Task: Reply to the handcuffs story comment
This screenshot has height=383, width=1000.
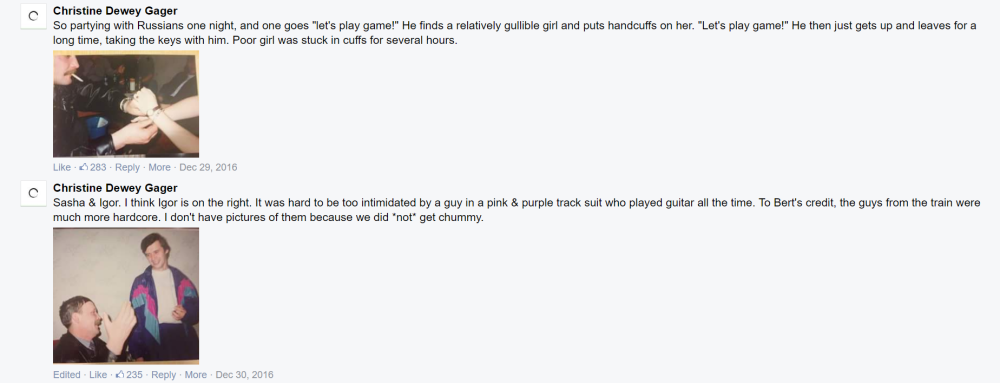Action: 127,167
